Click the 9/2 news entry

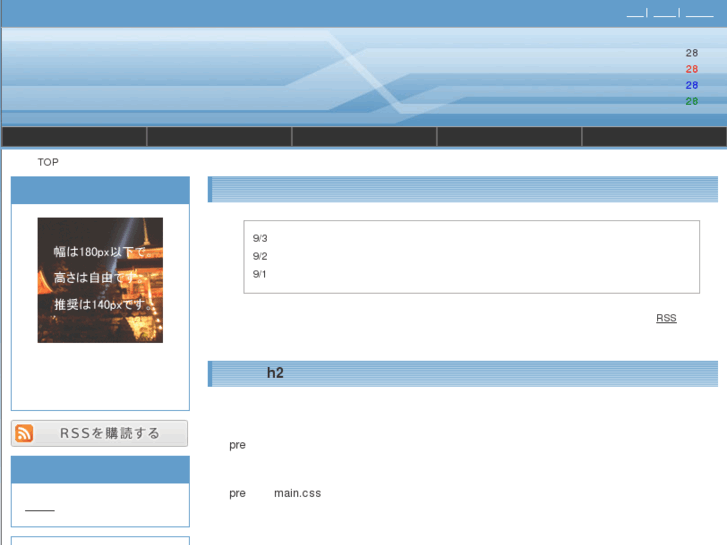click(260, 256)
